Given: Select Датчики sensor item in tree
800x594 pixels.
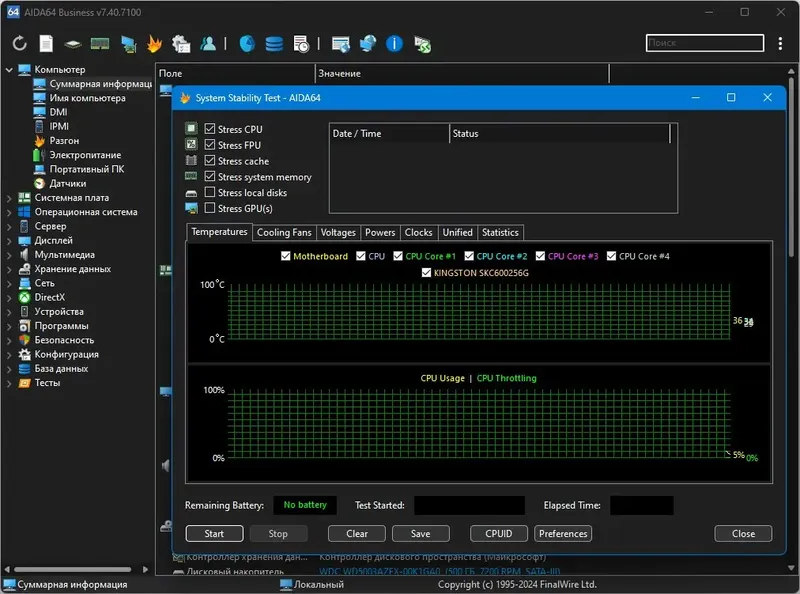Looking at the screenshot, I should click(x=67, y=183).
